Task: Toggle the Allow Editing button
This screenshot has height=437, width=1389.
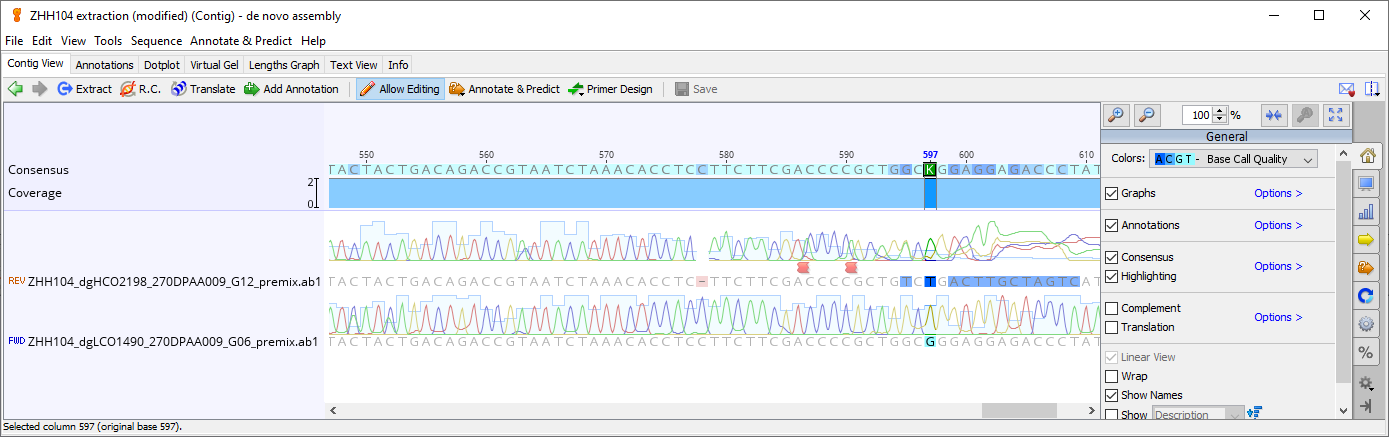Action: point(400,89)
